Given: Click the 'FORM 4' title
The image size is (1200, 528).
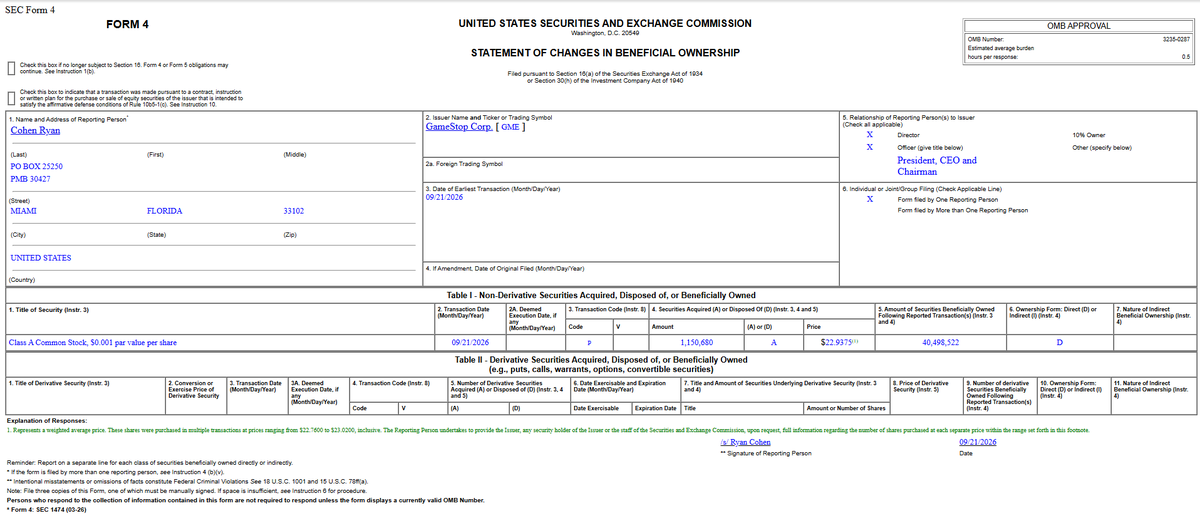Looking at the screenshot, I should click(127, 23).
